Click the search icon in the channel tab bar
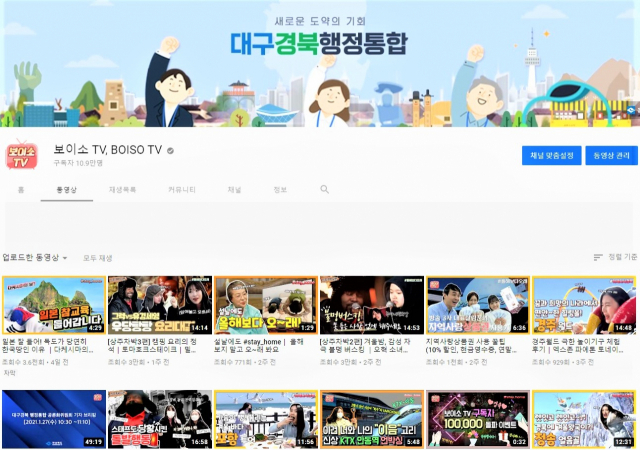This screenshot has height=450, width=640. [324, 189]
